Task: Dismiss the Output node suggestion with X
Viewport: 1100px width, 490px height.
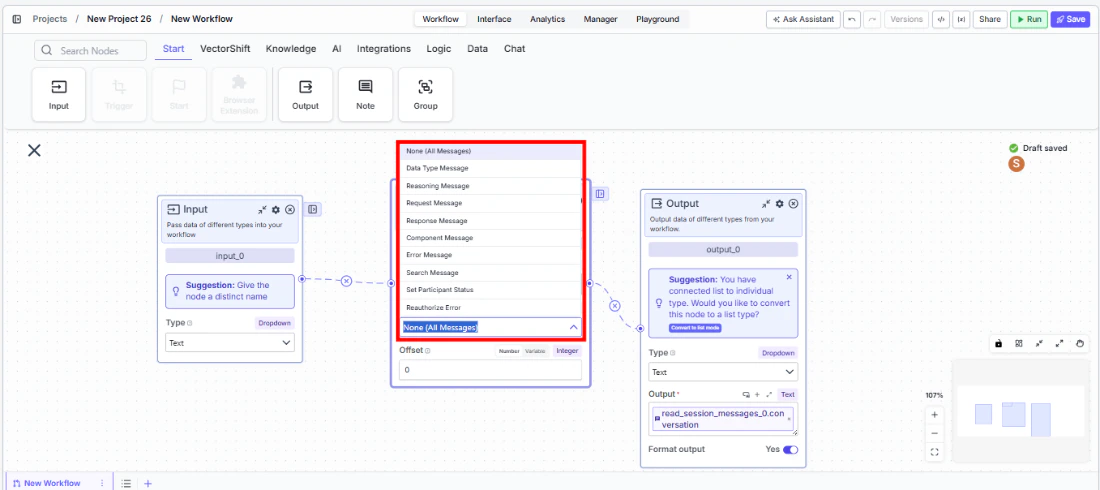Action: (789, 277)
